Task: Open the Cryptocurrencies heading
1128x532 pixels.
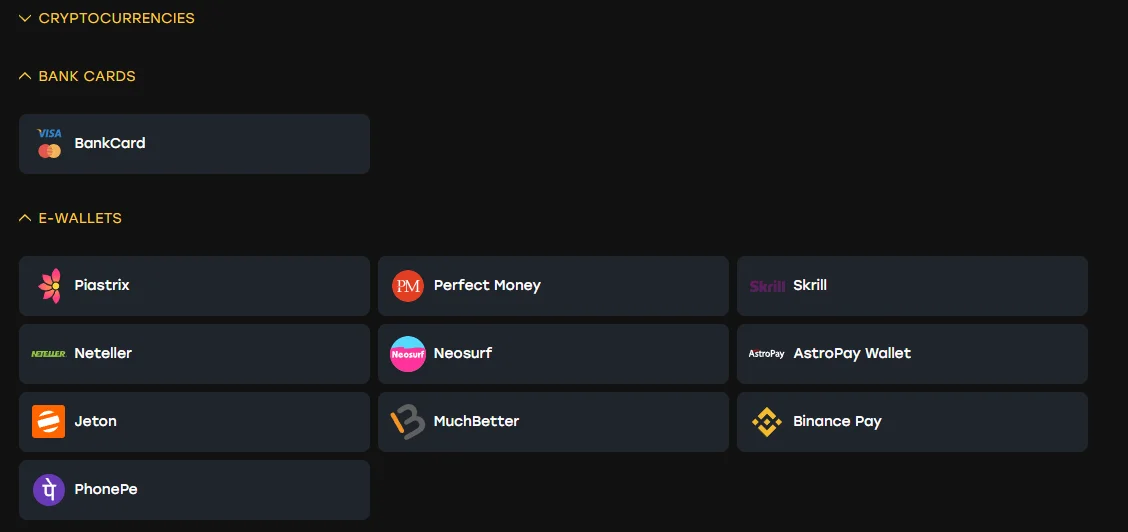Action: (x=117, y=18)
